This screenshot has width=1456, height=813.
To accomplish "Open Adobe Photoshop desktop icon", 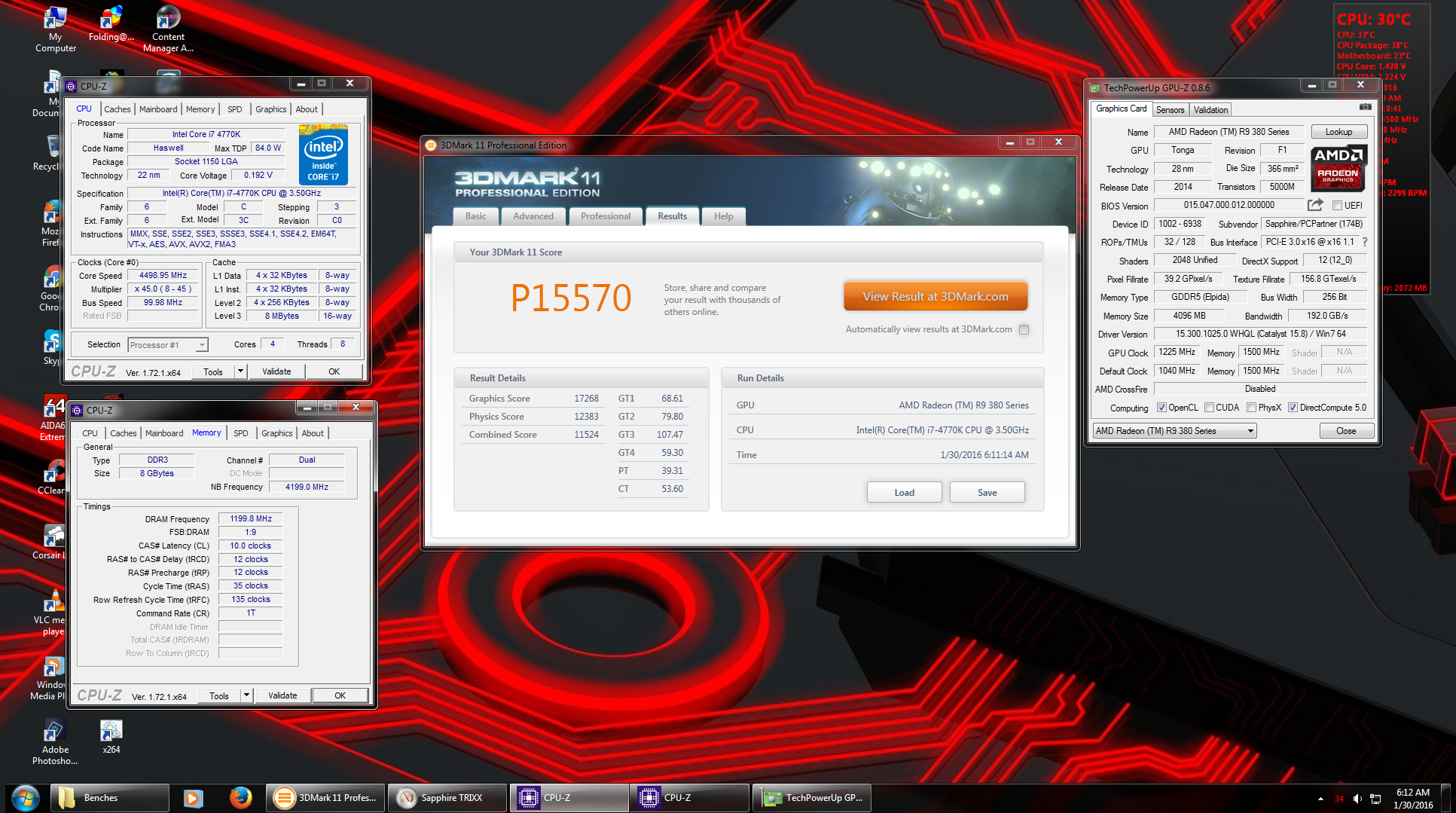I will 55,742.
